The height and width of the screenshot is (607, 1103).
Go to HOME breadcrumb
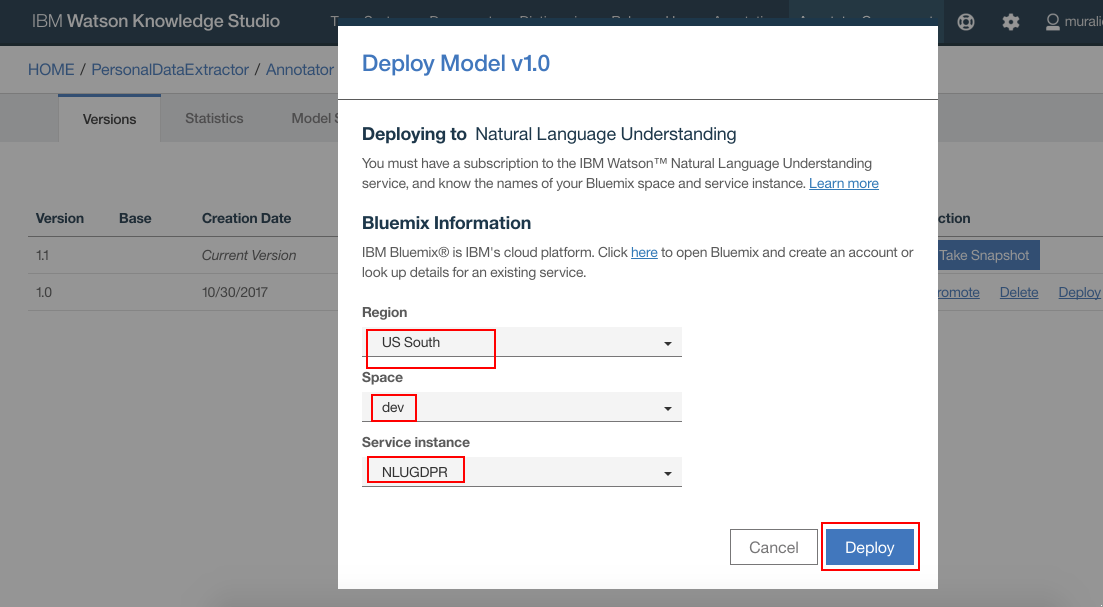51,70
